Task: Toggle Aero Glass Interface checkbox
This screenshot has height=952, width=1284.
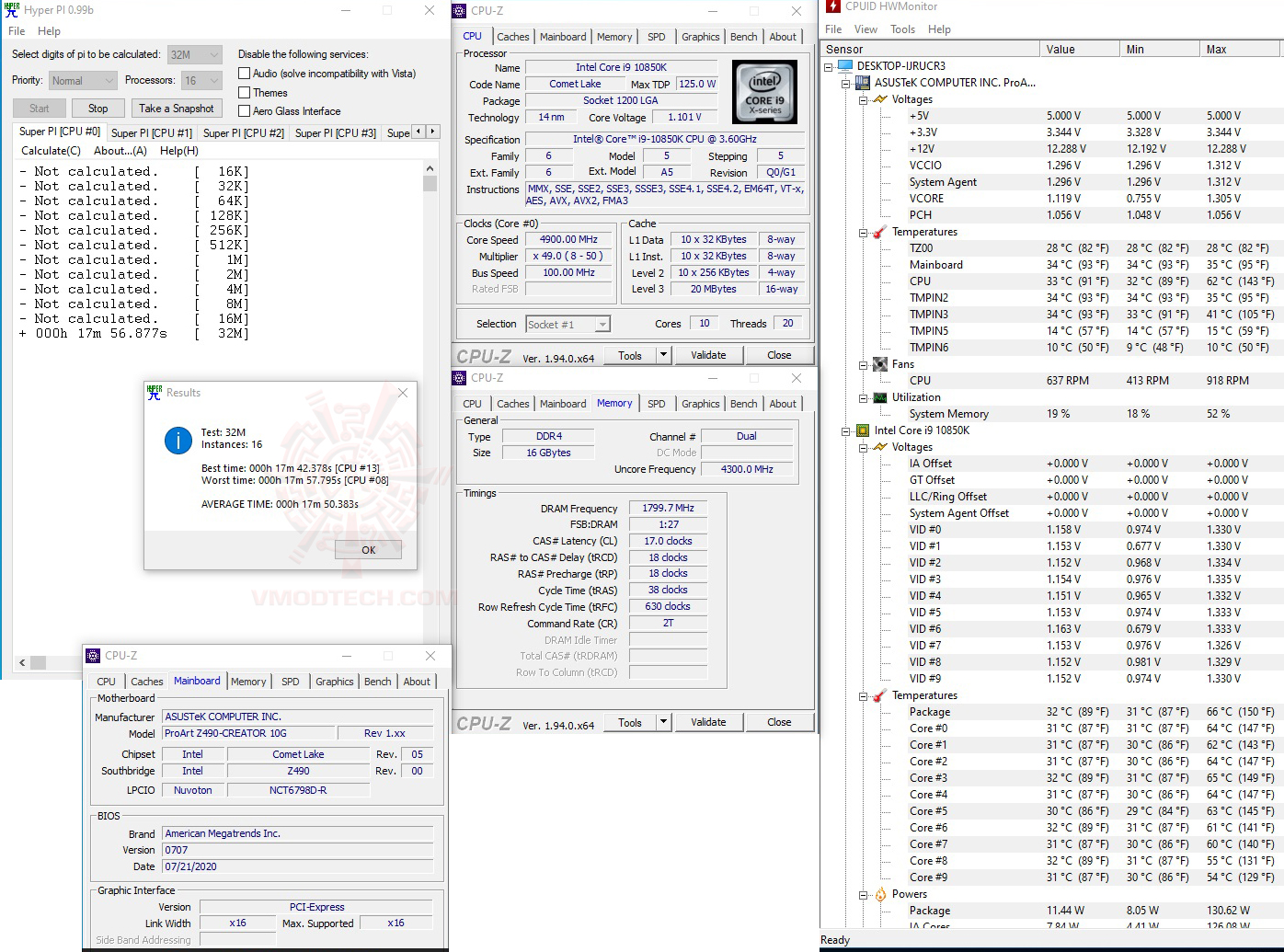Action: pyautogui.click(x=245, y=111)
